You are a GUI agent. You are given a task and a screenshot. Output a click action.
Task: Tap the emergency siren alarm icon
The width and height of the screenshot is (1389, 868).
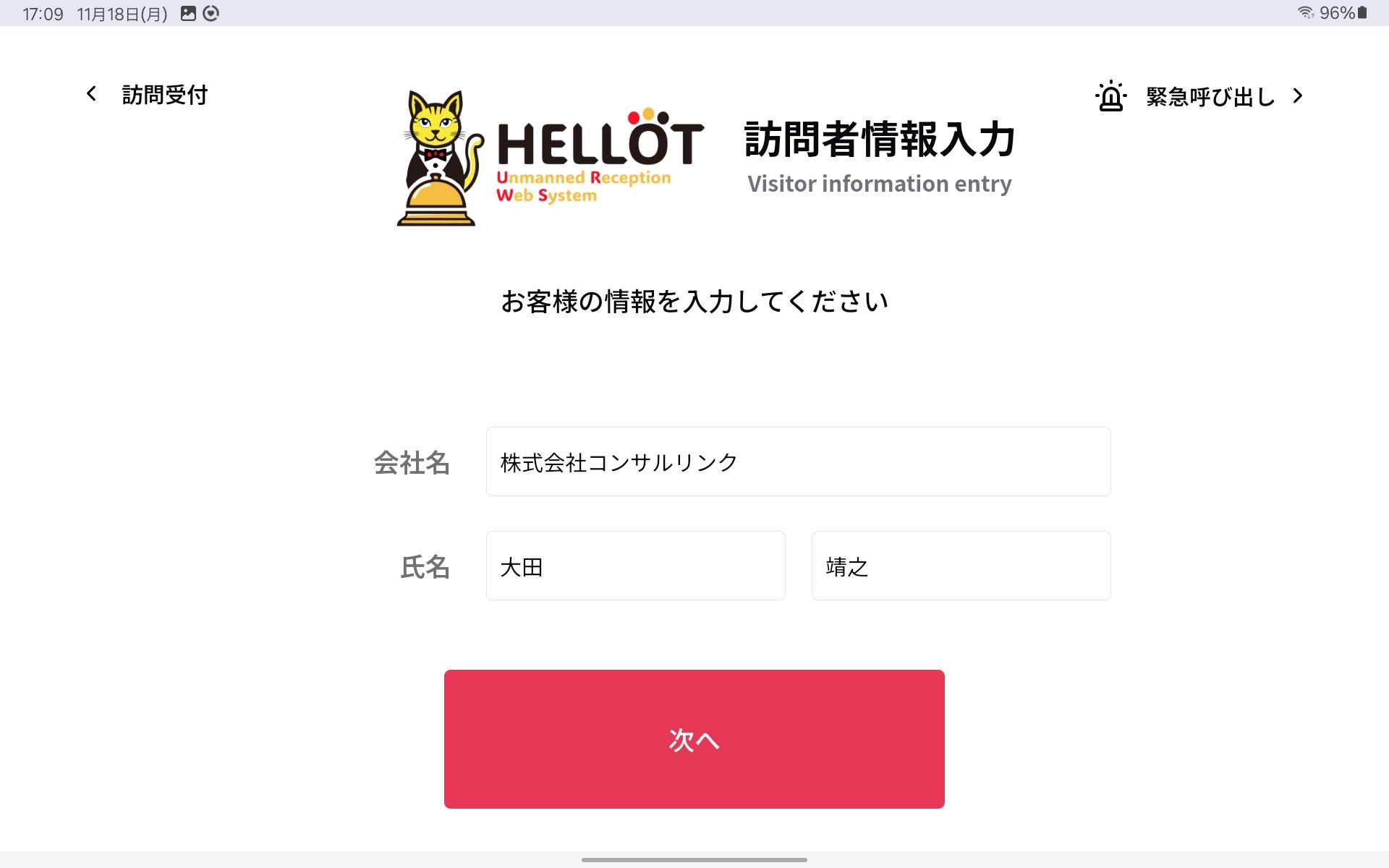coord(1110,96)
